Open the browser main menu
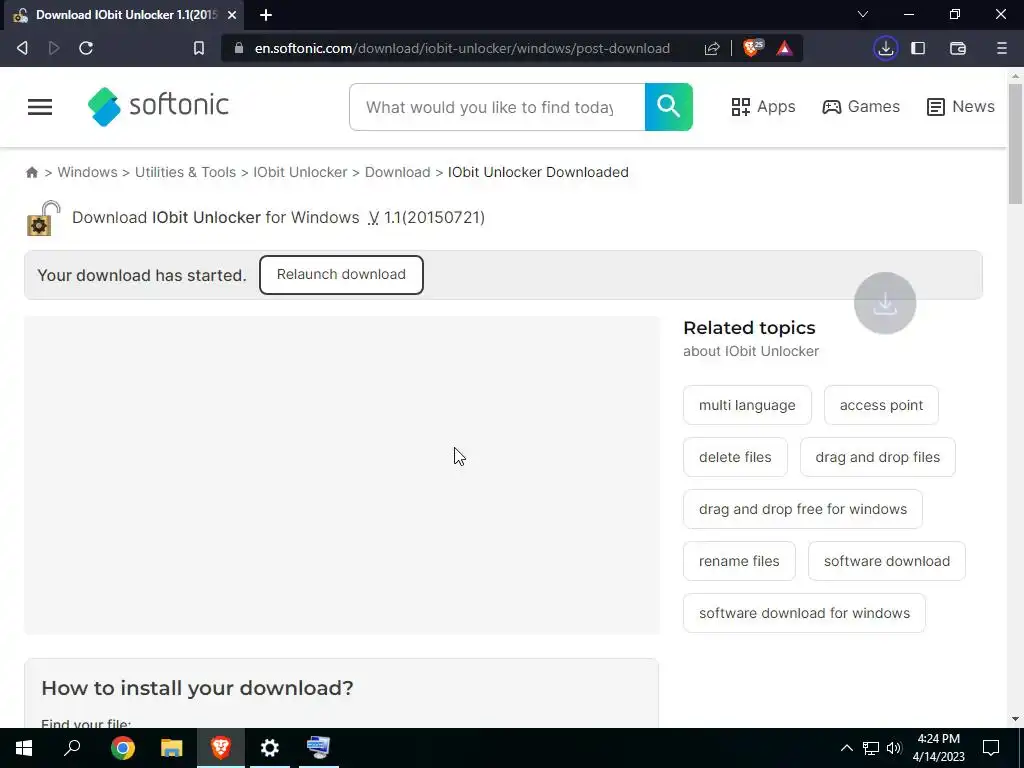1024x768 pixels. [x=1002, y=48]
